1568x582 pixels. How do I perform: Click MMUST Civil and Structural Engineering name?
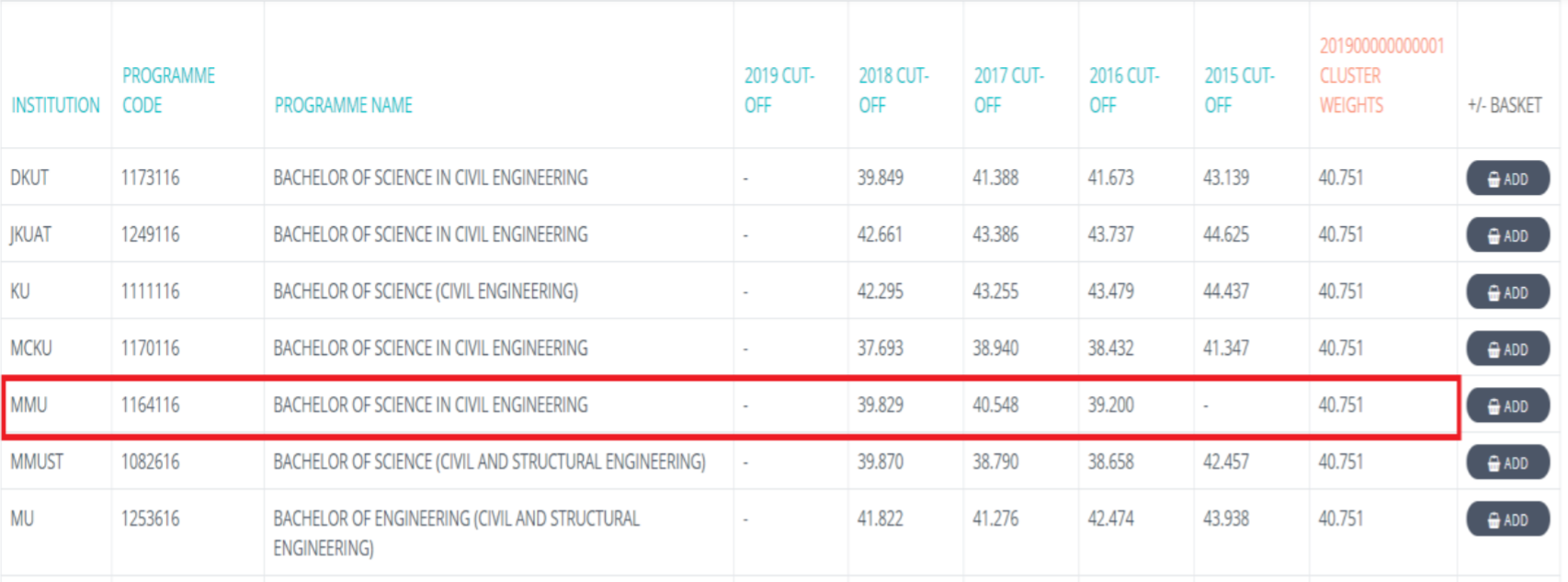[x=489, y=462]
